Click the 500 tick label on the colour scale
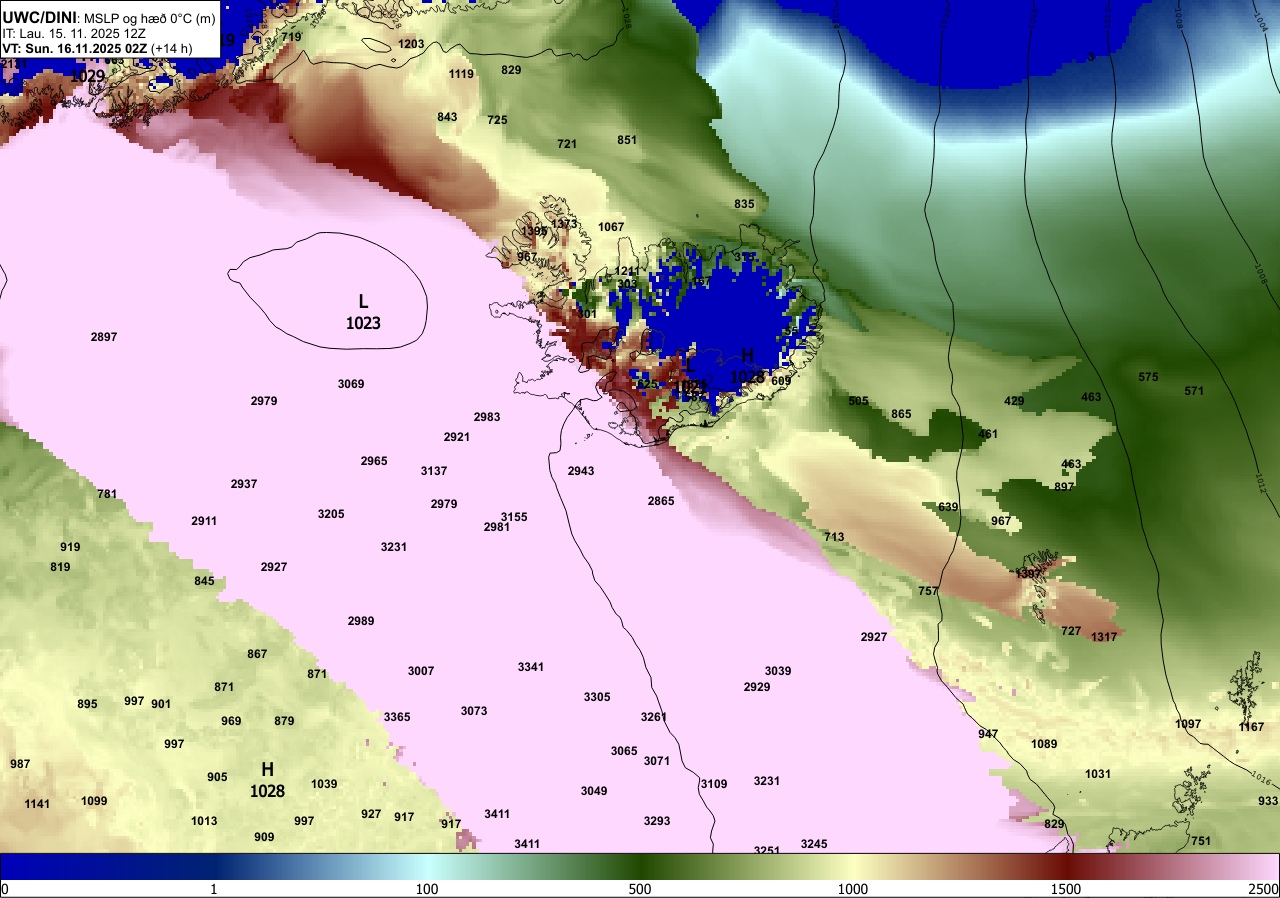1280x898 pixels. coord(640,889)
